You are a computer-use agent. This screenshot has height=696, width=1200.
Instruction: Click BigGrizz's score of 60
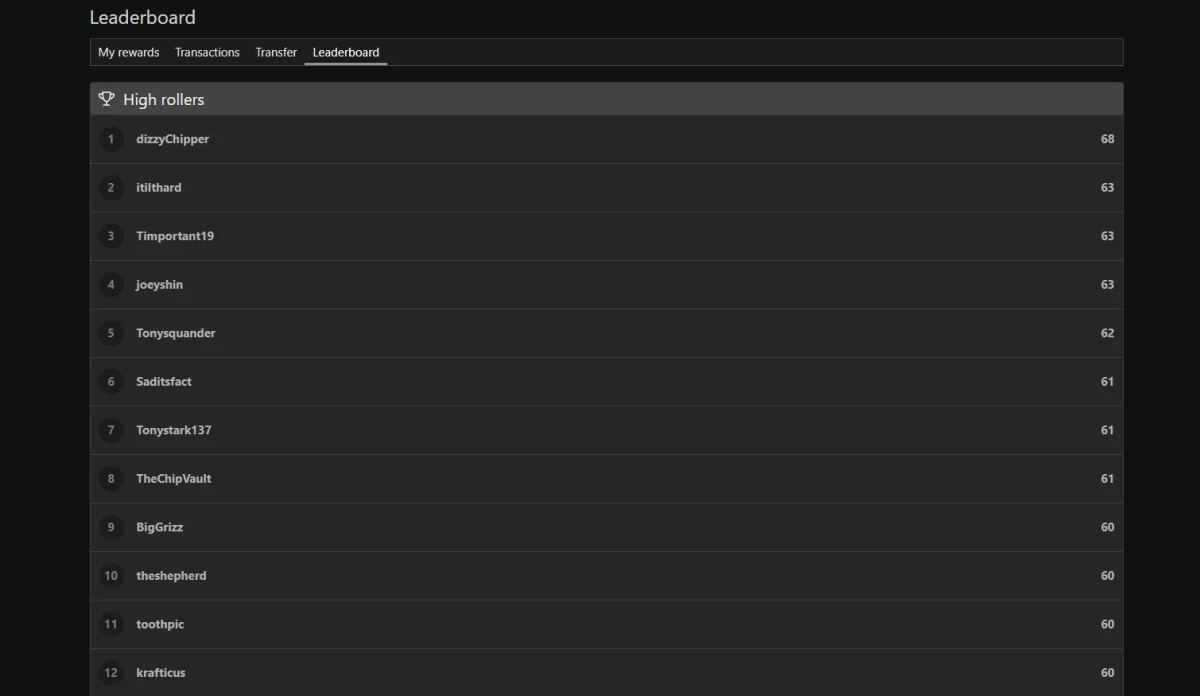(x=1107, y=527)
